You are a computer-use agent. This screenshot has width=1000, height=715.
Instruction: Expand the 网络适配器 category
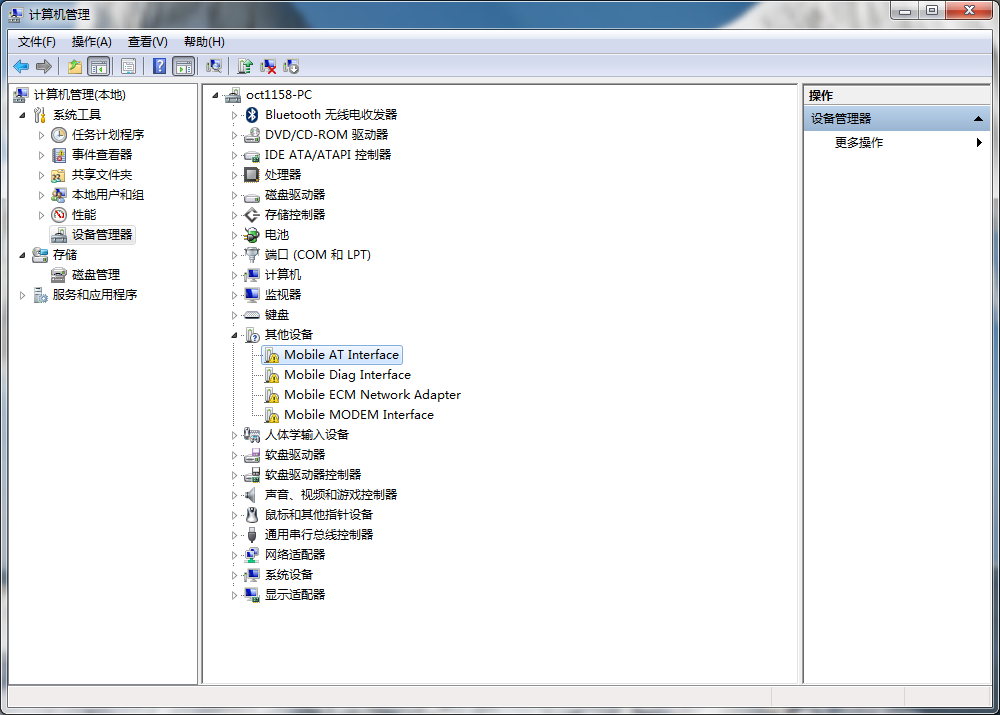[235, 555]
